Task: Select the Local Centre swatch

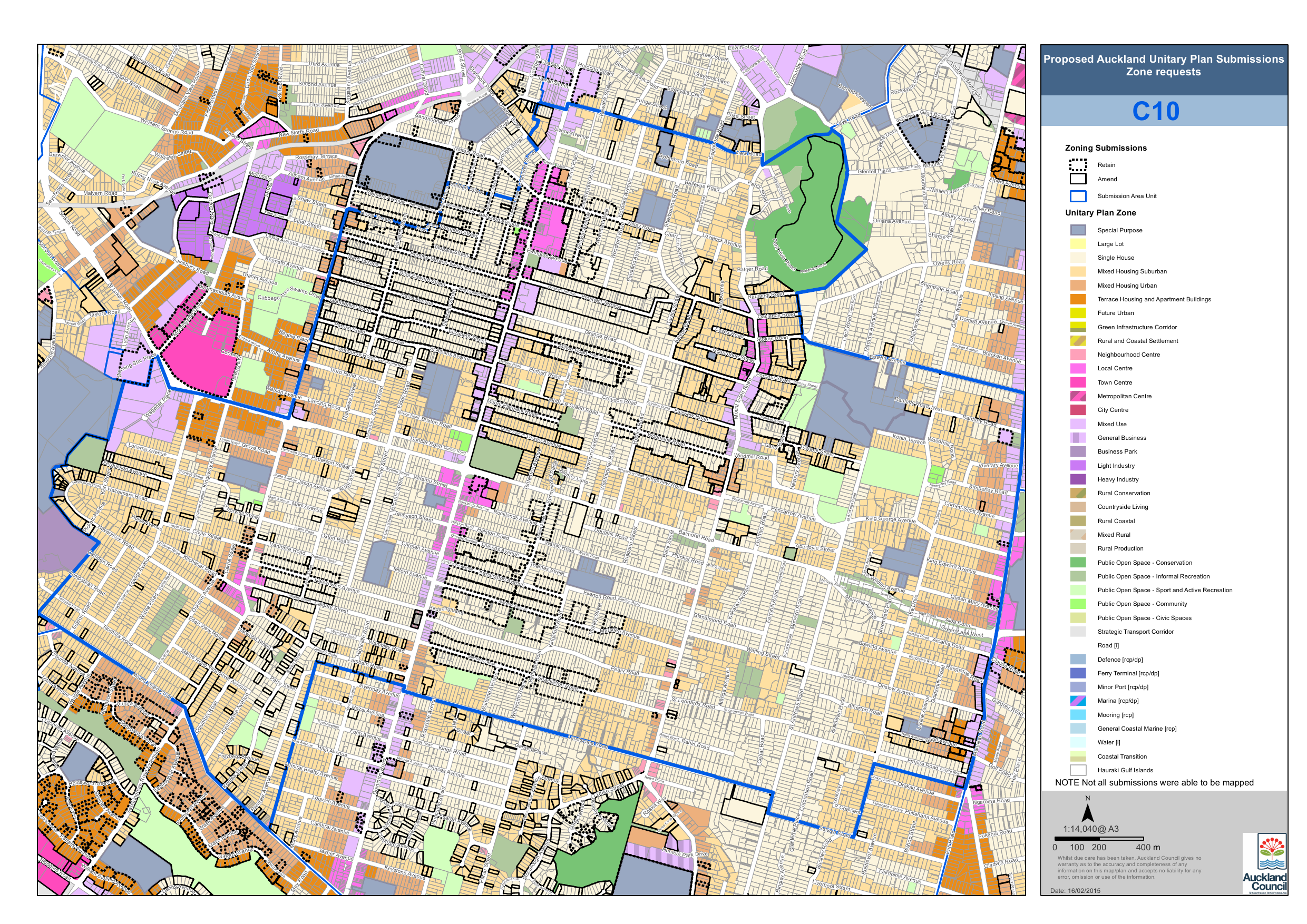Action: coord(1078,369)
